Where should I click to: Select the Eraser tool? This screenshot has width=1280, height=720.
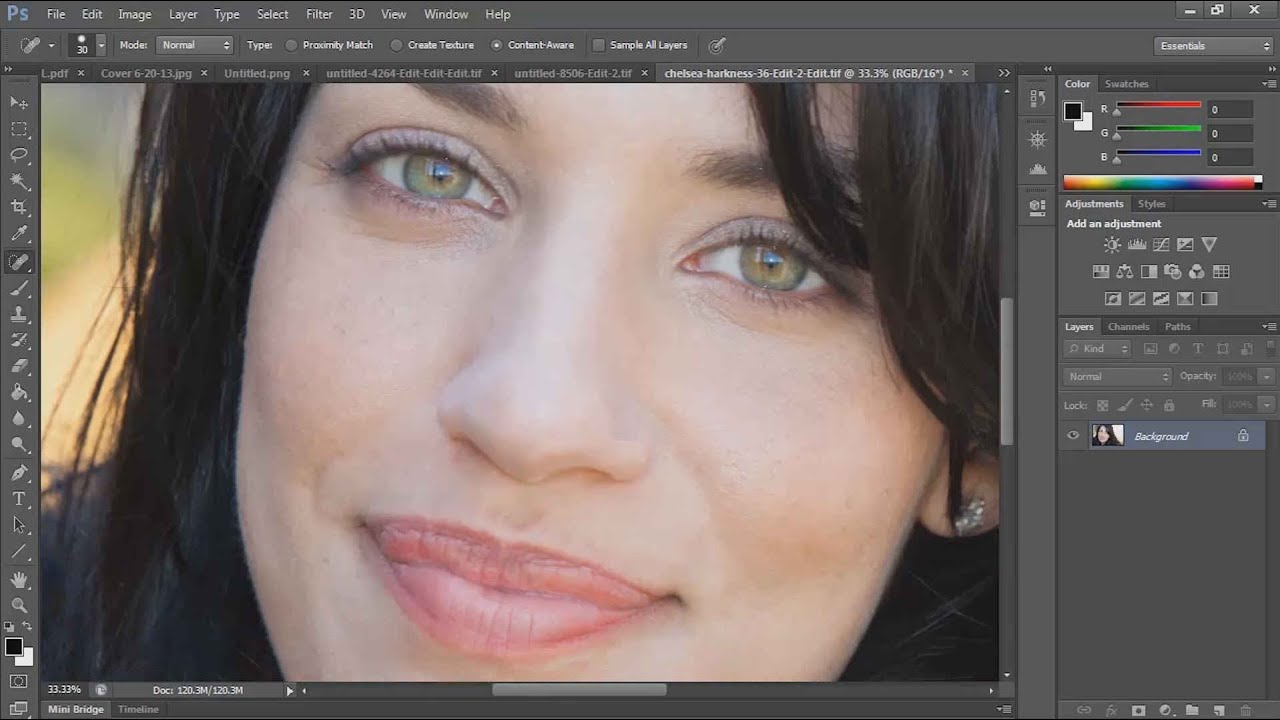click(x=19, y=366)
